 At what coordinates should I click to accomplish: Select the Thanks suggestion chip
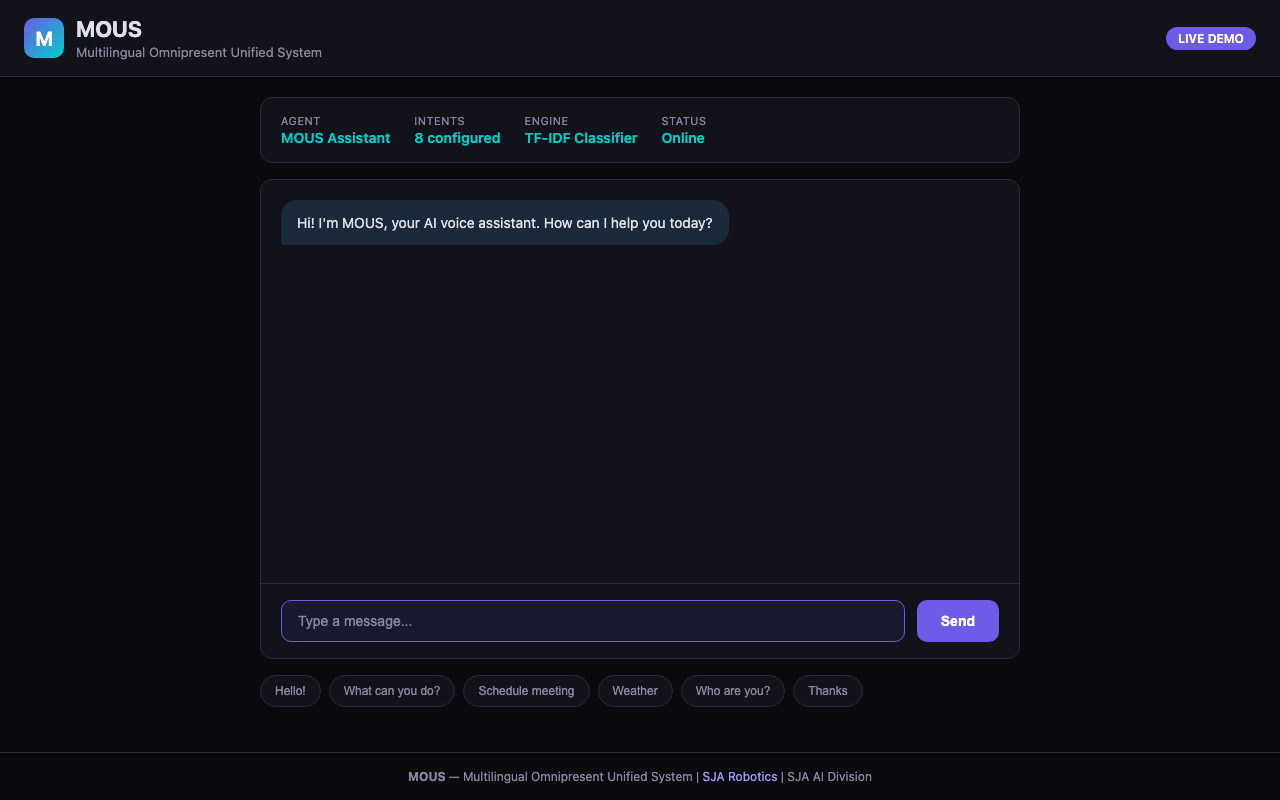(828, 691)
